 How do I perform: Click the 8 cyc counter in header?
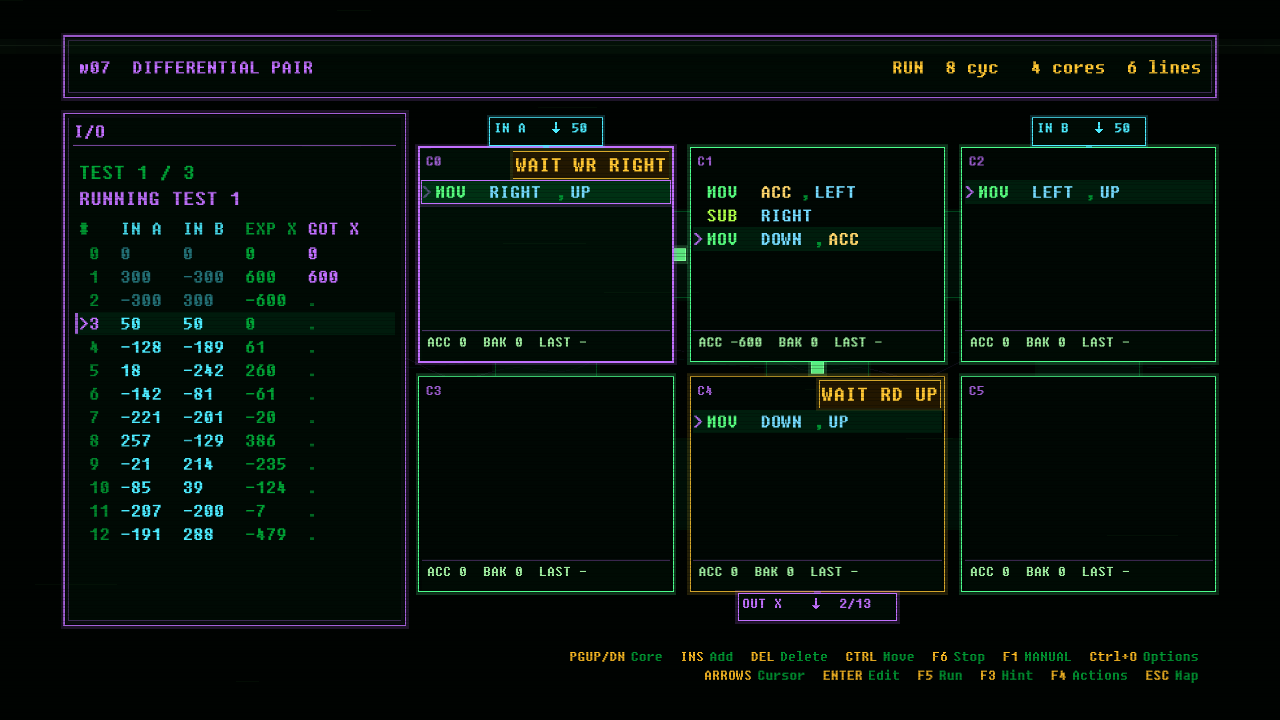coord(972,68)
